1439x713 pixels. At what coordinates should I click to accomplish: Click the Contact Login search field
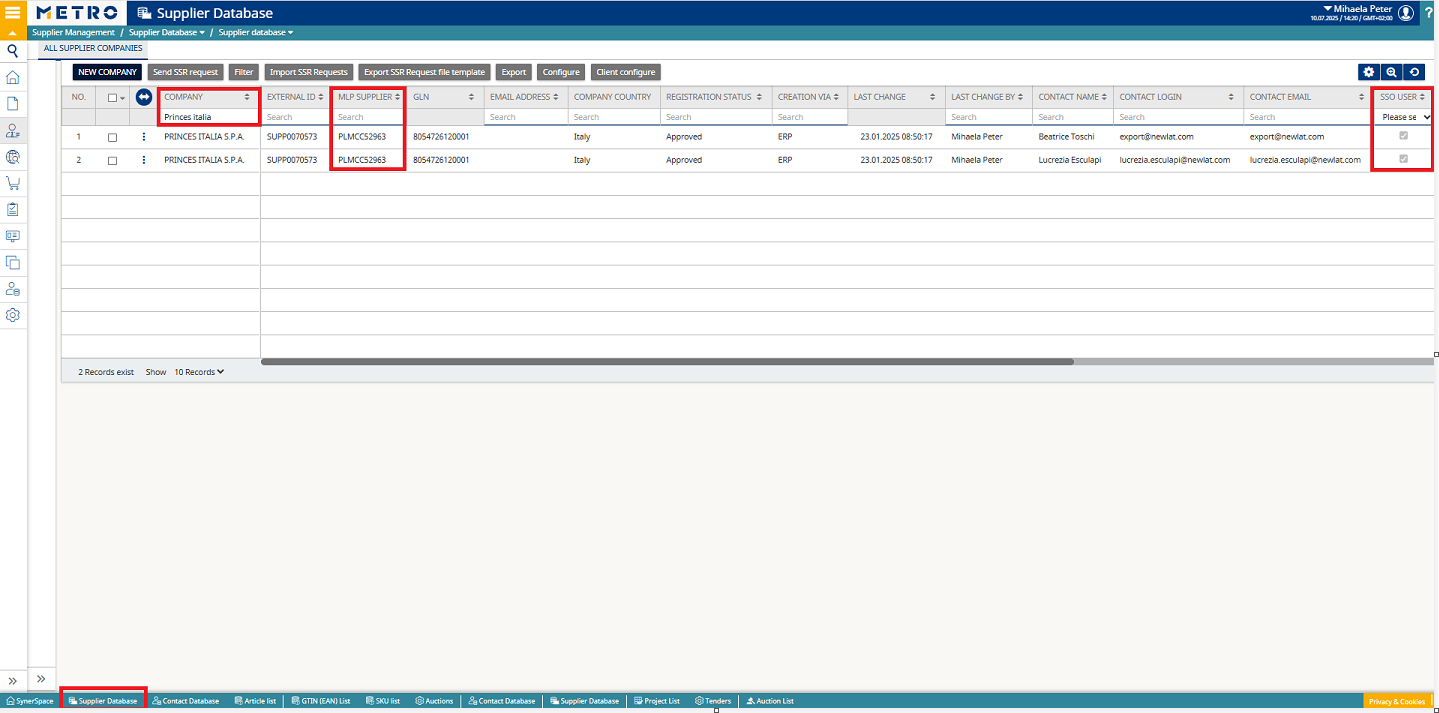[x=1178, y=117]
